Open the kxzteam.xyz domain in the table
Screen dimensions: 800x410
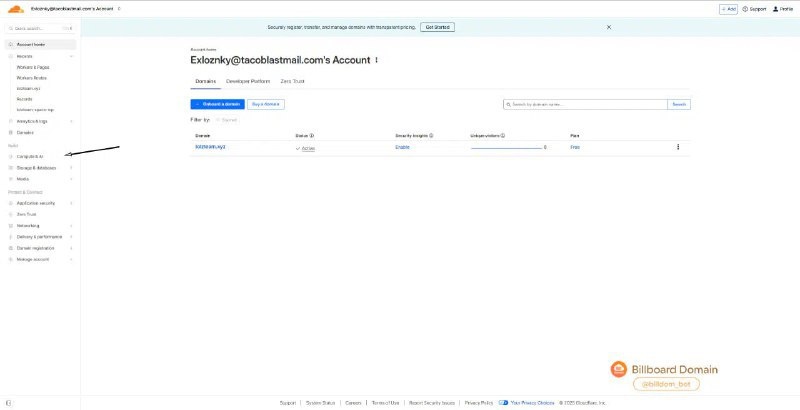point(210,147)
